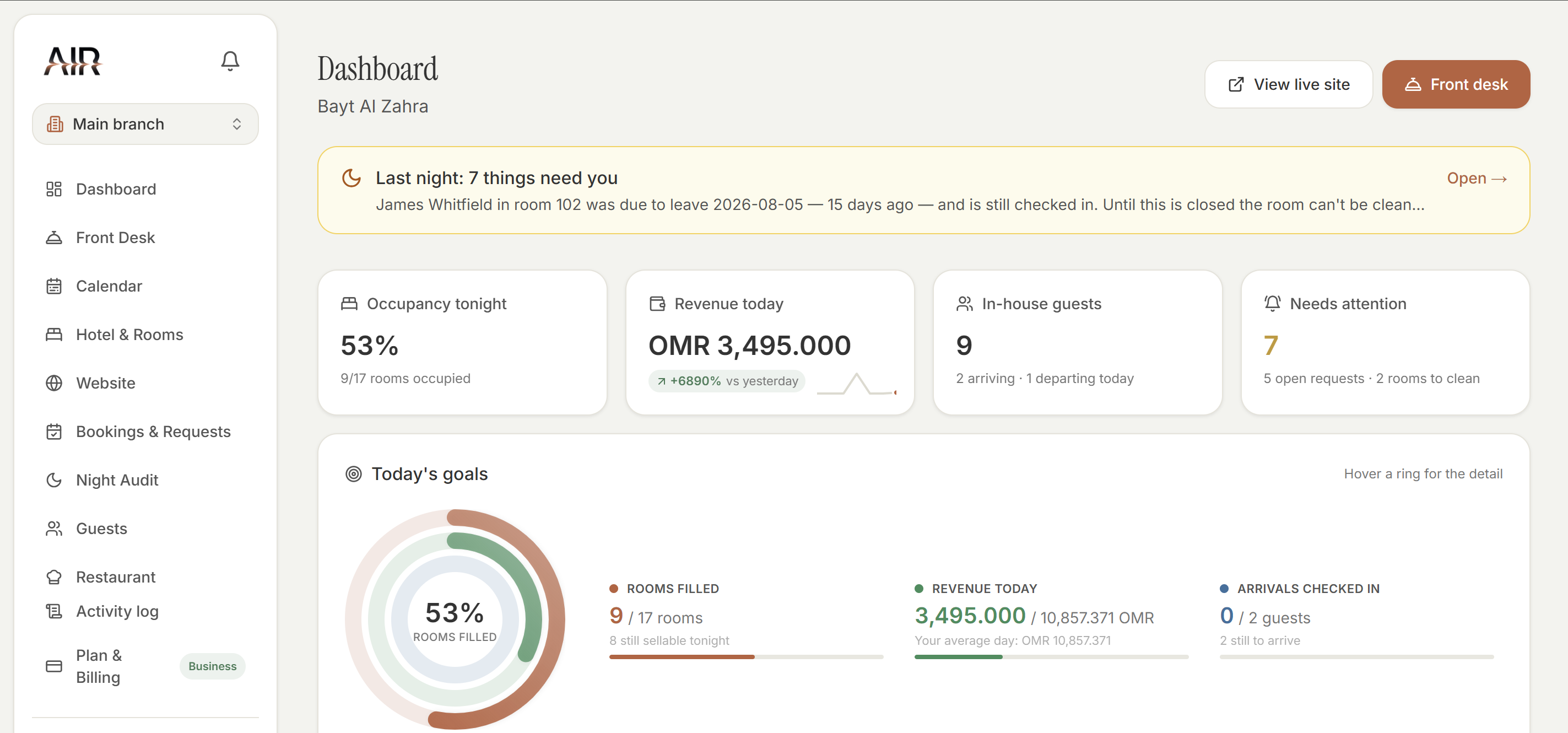The width and height of the screenshot is (1568, 733).
Task: Open the Calendar page
Action: pyautogui.click(x=145, y=286)
